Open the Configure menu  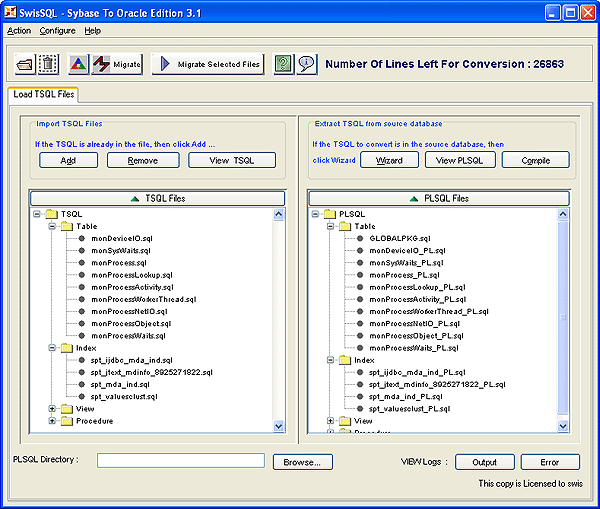coord(57,31)
